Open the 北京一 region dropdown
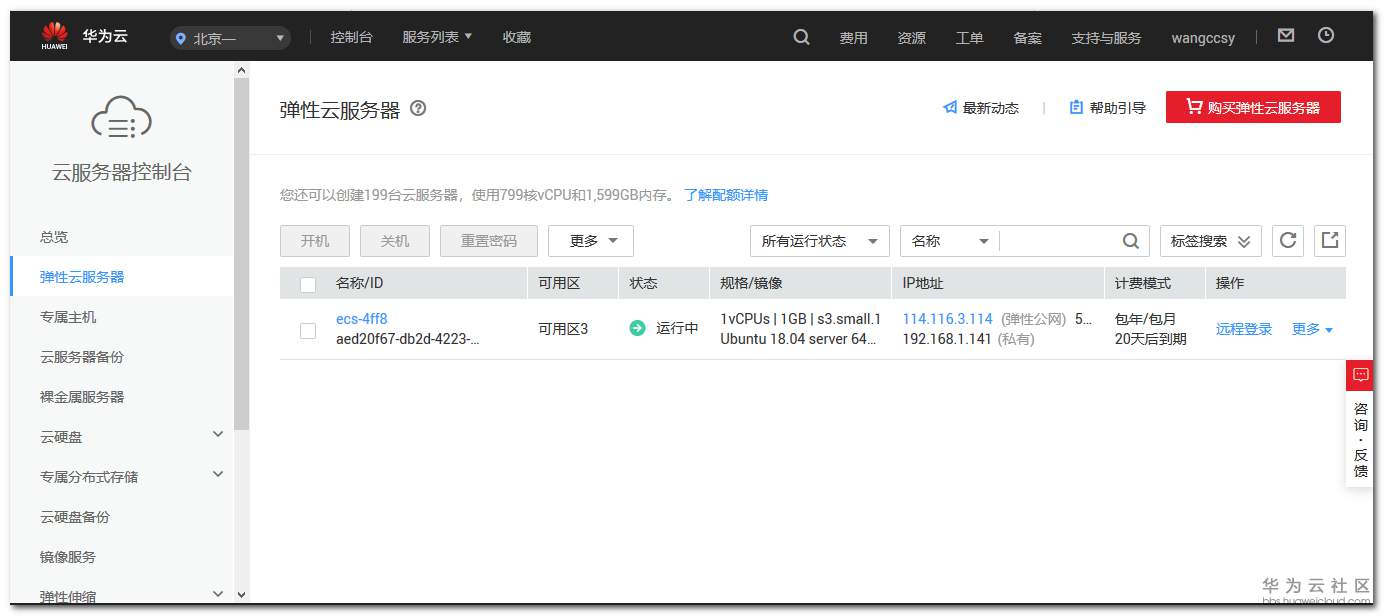The image size is (1384, 616). (230, 38)
